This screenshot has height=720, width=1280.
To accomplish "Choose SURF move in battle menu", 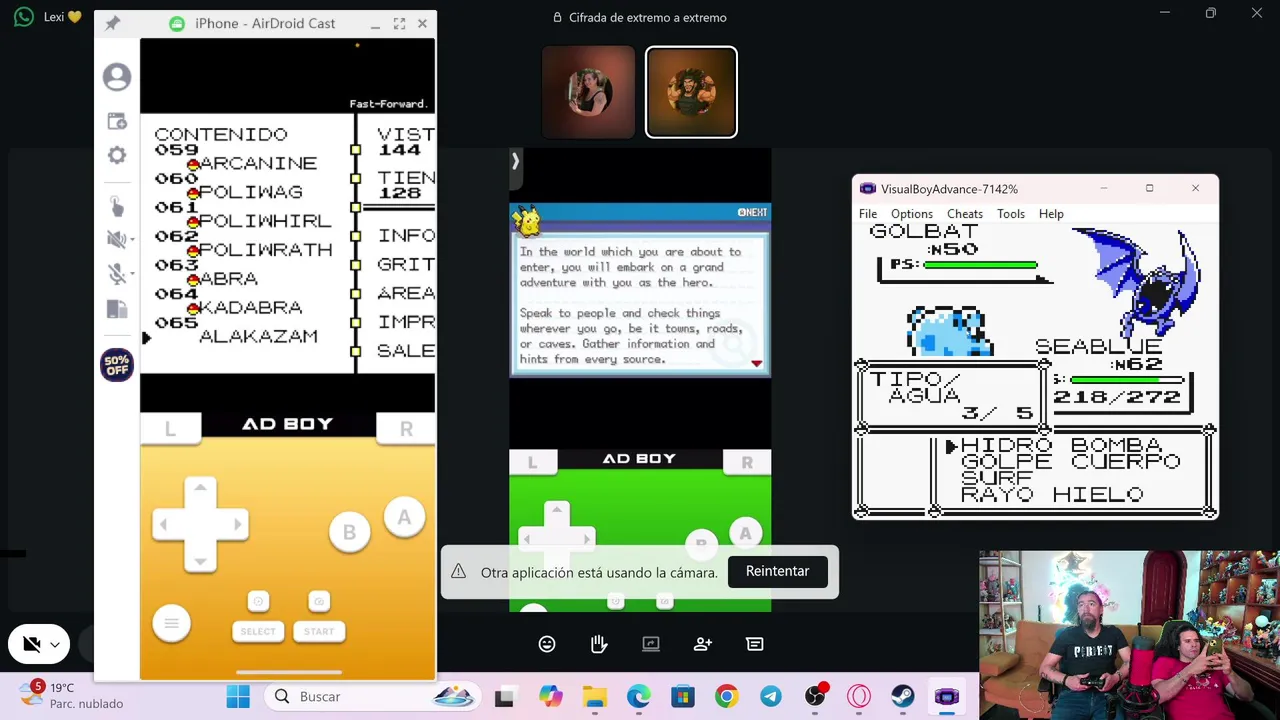I will [x=996, y=478].
